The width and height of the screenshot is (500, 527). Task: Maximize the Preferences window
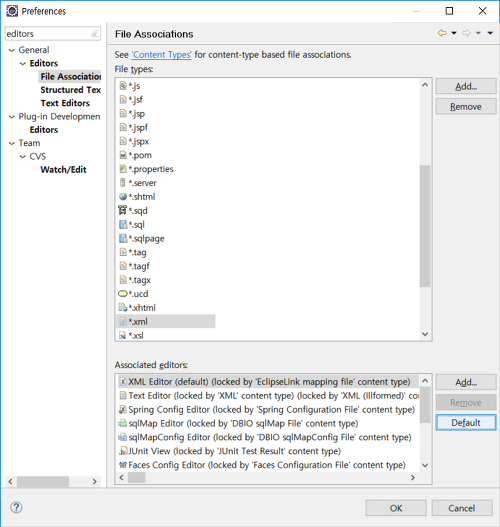point(449,11)
